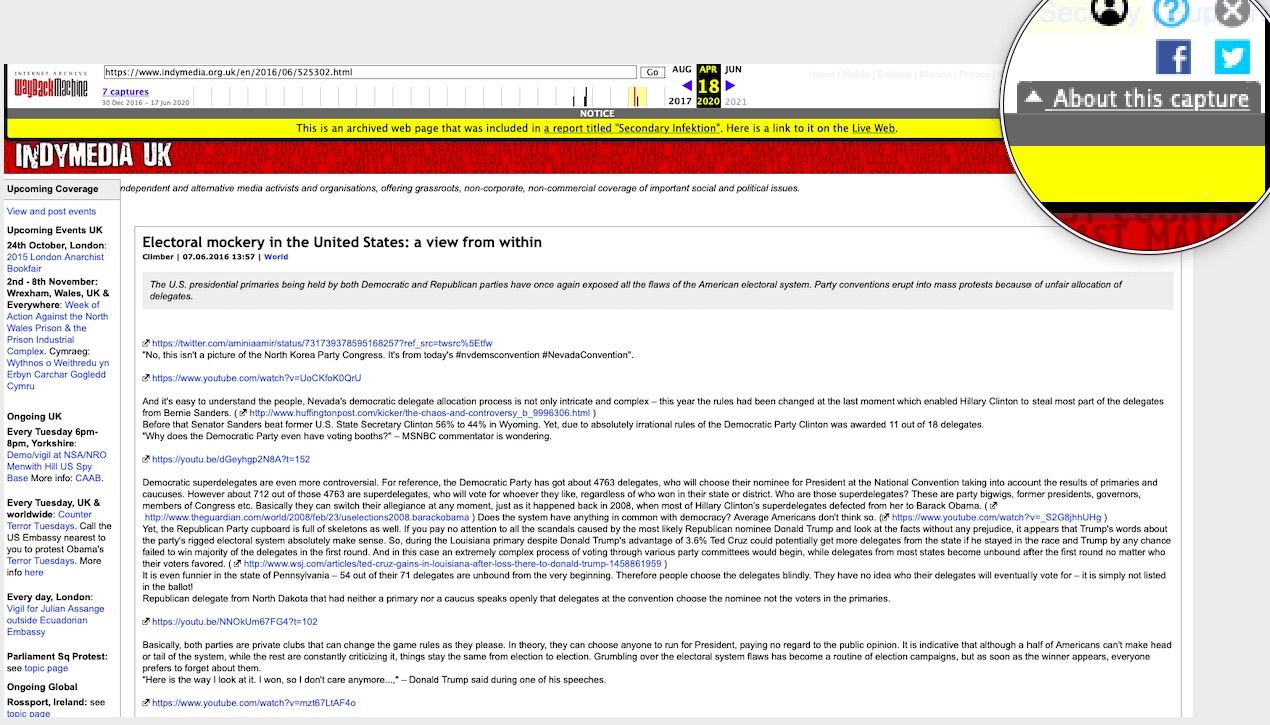Click the Indymedia UK logo
The image size is (1270, 725).
tap(94, 155)
